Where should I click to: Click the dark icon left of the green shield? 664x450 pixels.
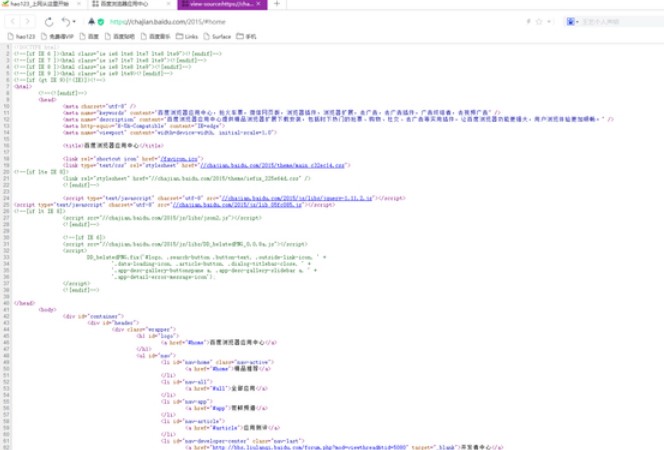(91, 21)
